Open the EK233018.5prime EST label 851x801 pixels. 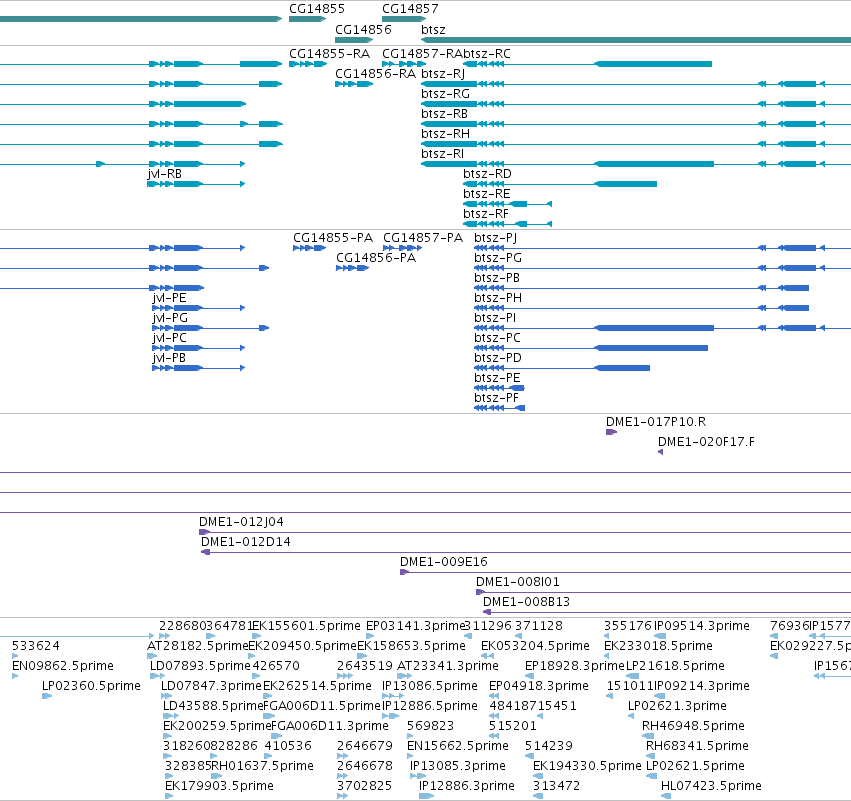tap(658, 646)
